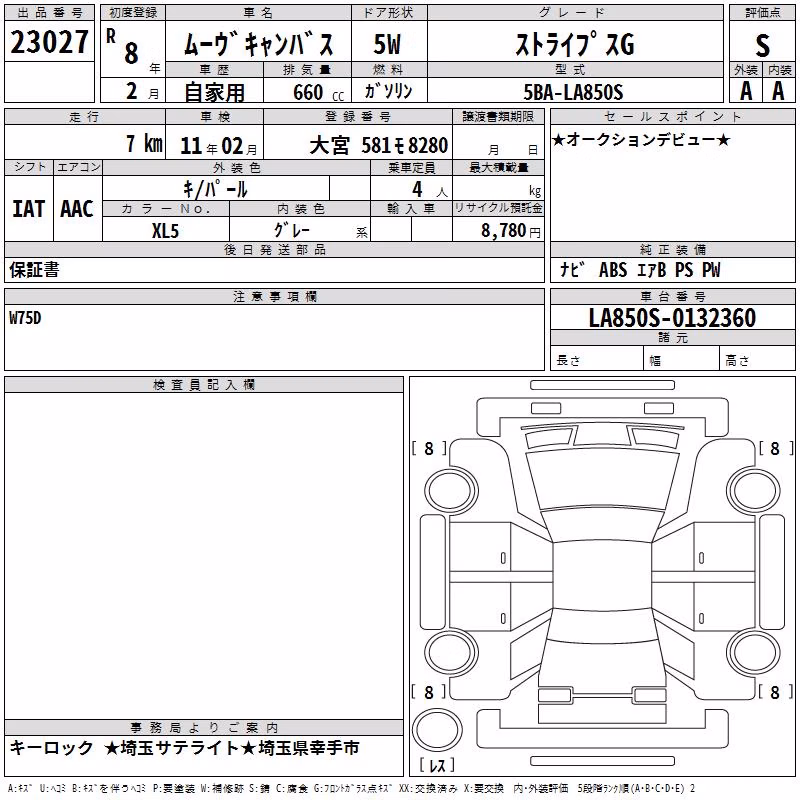
Task: Click model code 5BA-LA850S
Action: coord(573,92)
